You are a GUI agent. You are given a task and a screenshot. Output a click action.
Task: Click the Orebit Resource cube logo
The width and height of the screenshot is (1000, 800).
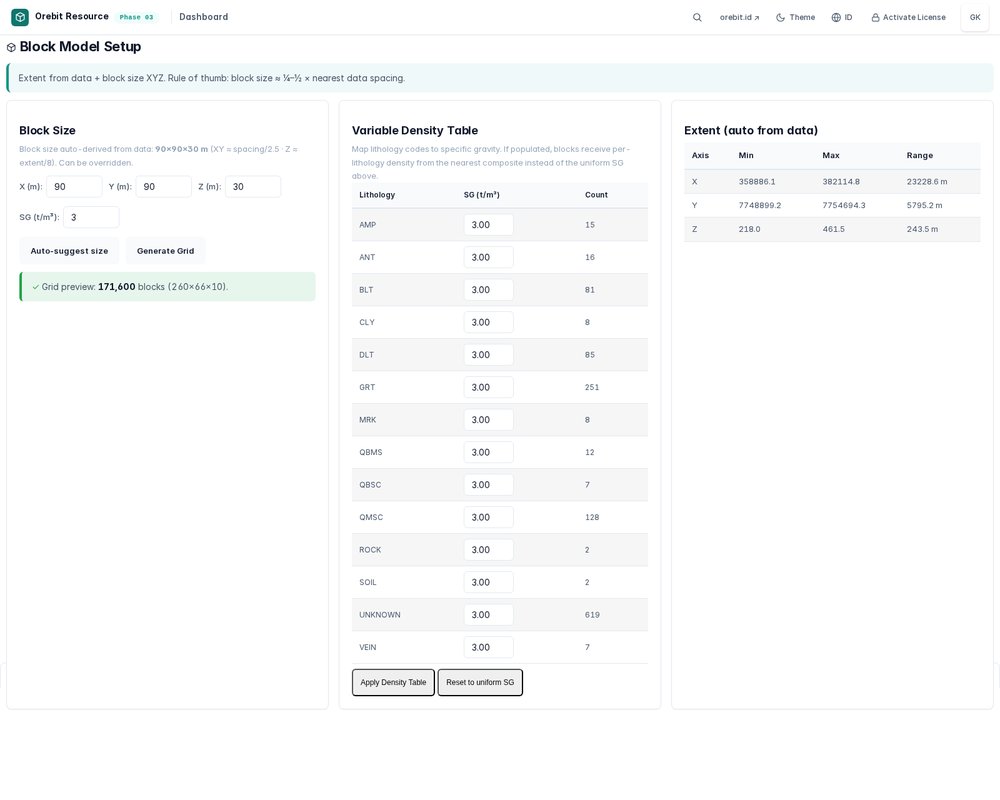(x=20, y=17)
